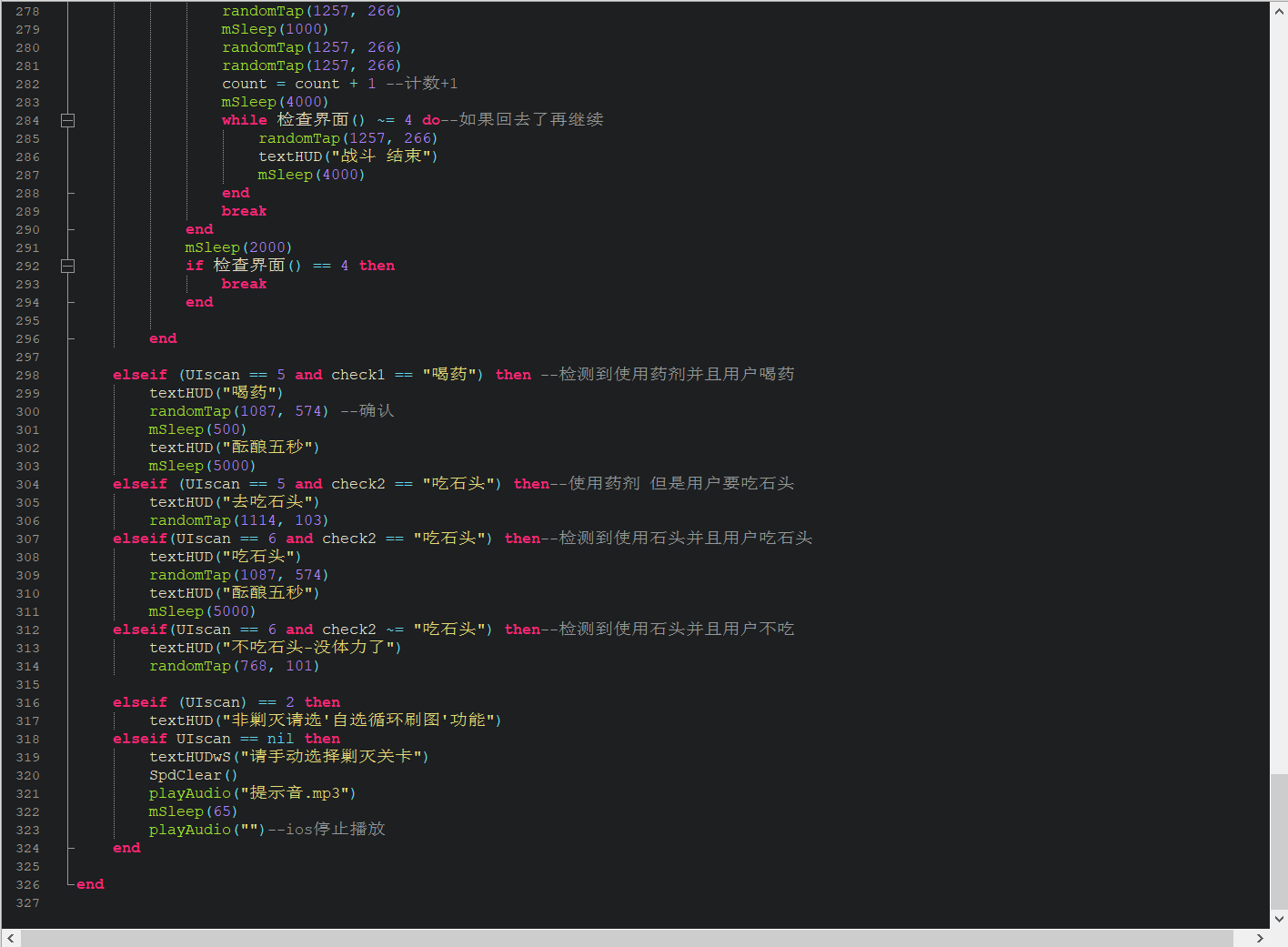Click 'nil' on line 318
Screen dimensions: 1288x947
[x=280, y=739]
